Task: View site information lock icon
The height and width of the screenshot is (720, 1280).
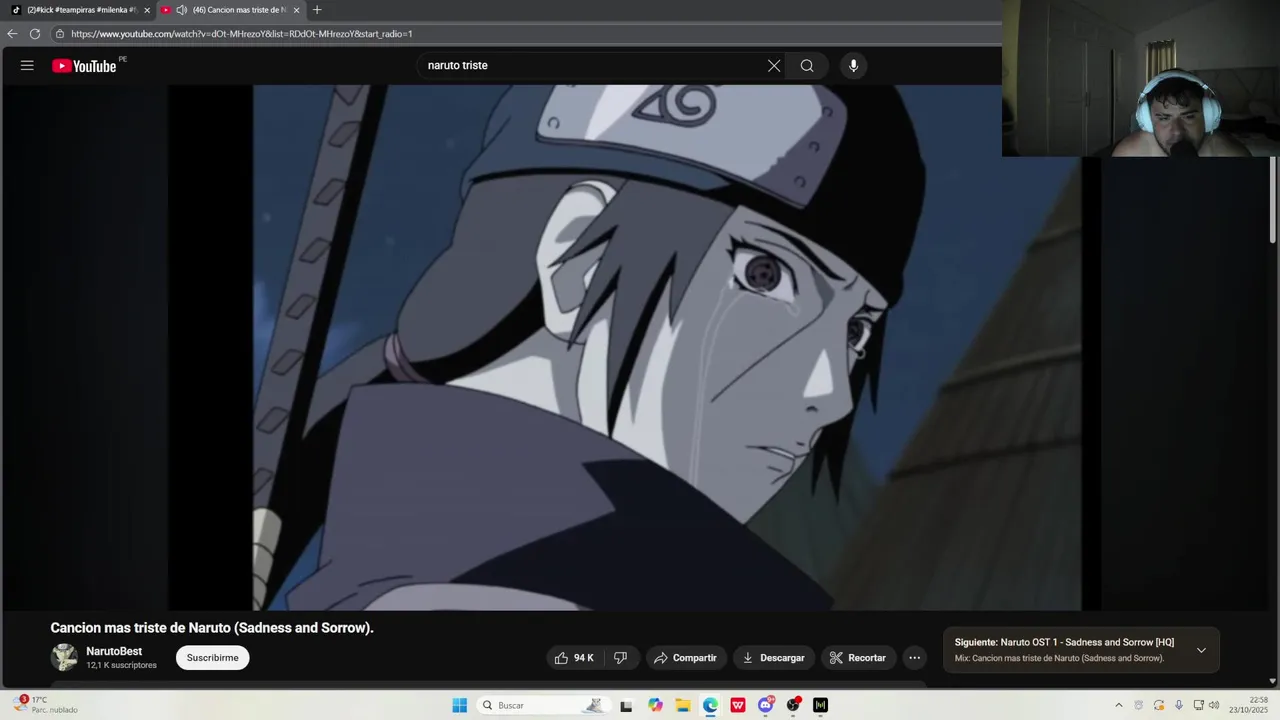Action: [60, 34]
